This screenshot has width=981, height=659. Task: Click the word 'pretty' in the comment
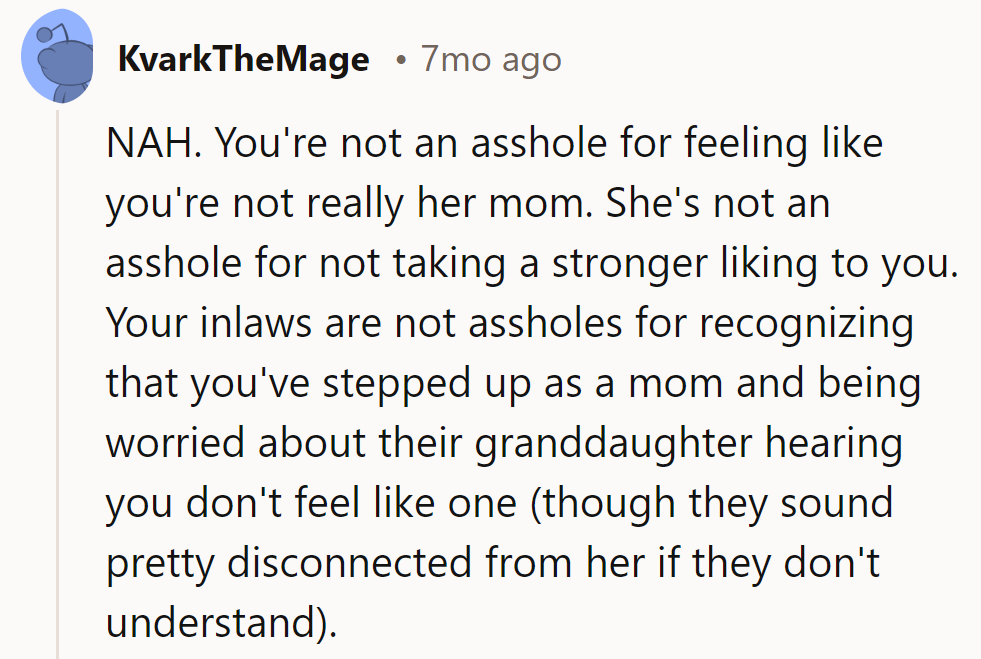(161, 564)
